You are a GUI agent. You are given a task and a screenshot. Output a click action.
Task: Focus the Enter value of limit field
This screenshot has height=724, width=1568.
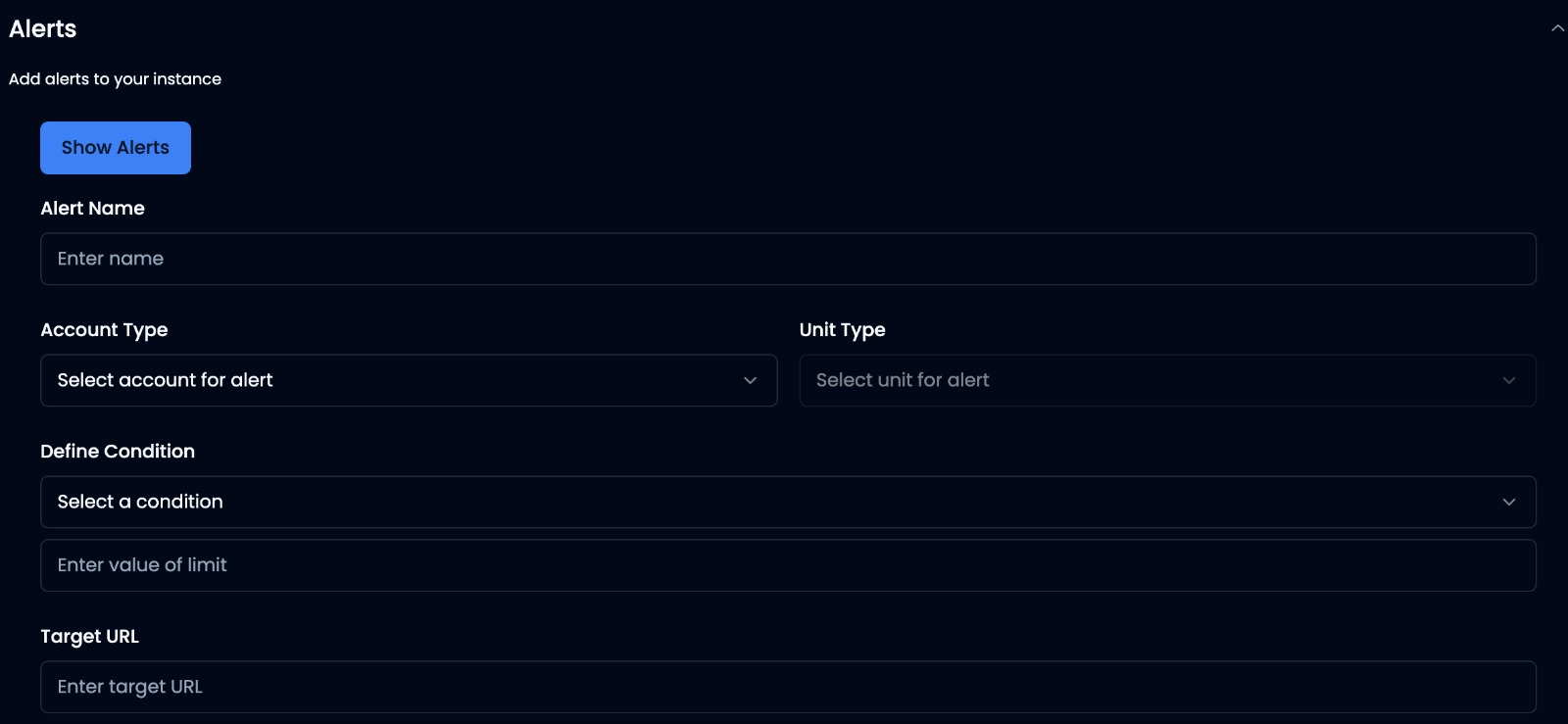[788, 565]
